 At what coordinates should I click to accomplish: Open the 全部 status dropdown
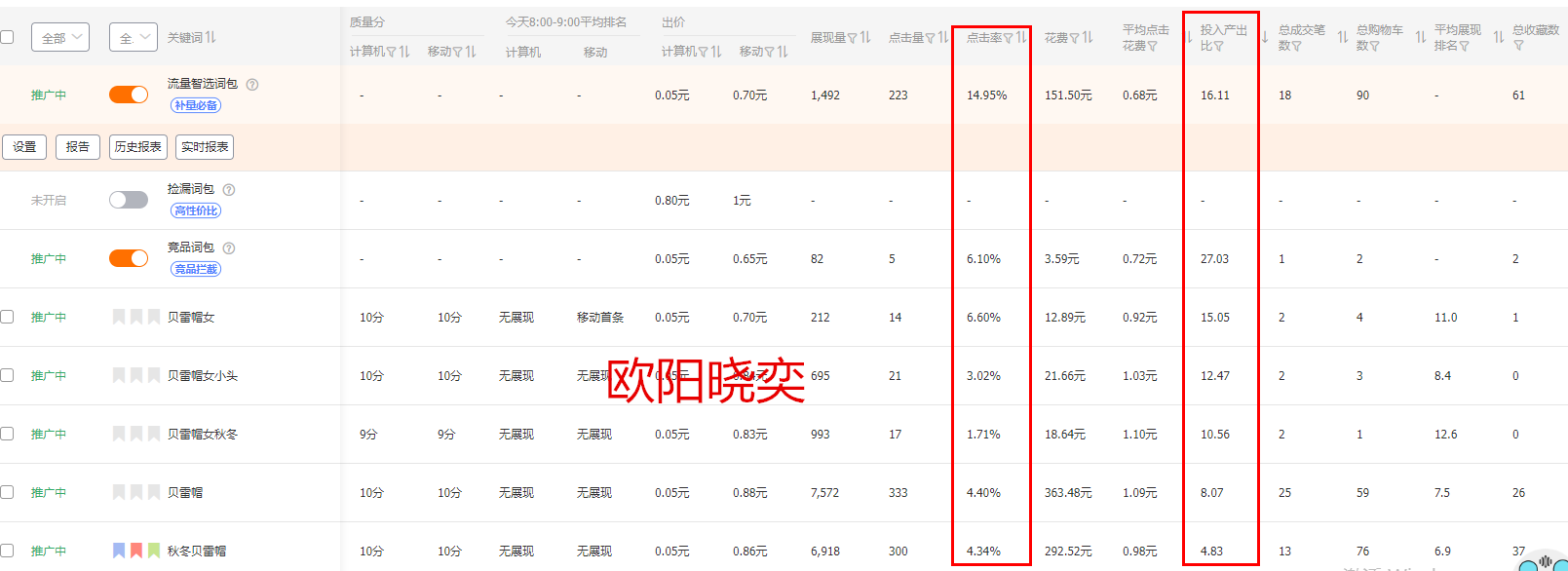(60, 38)
